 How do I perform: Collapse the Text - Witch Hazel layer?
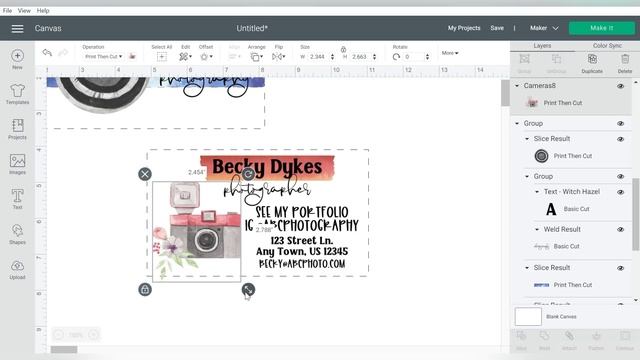coord(537,192)
